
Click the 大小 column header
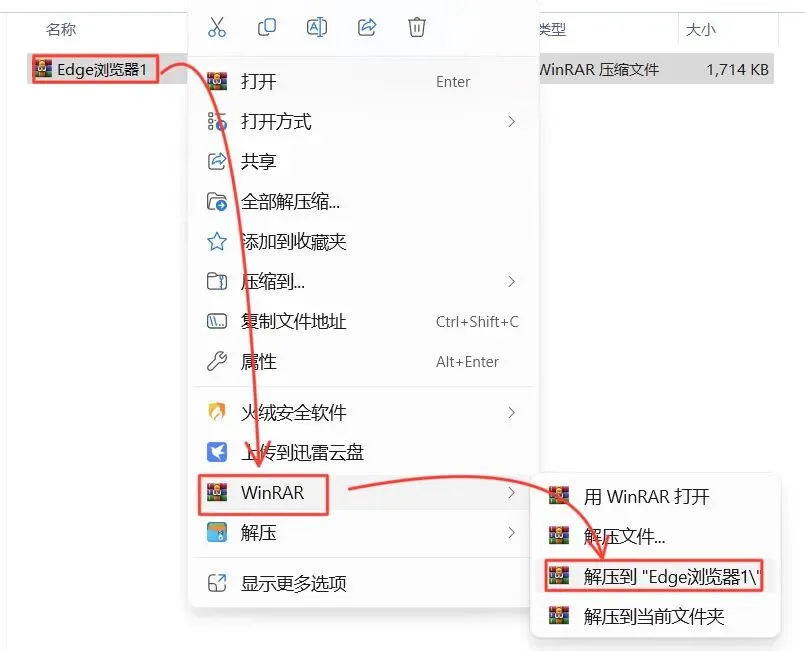(x=701, y=29)
